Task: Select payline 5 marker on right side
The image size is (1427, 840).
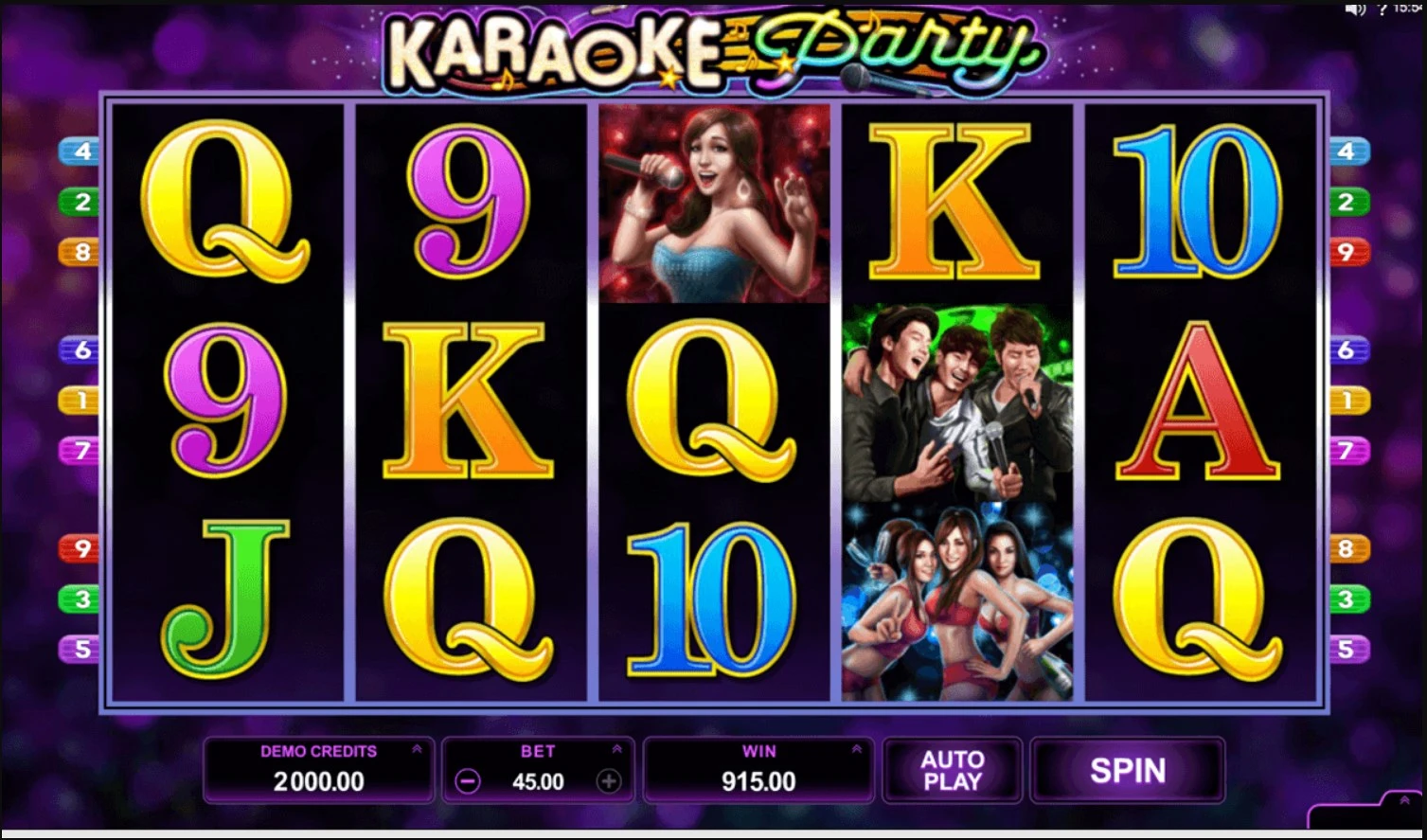Action: (x=1349, y=650)
